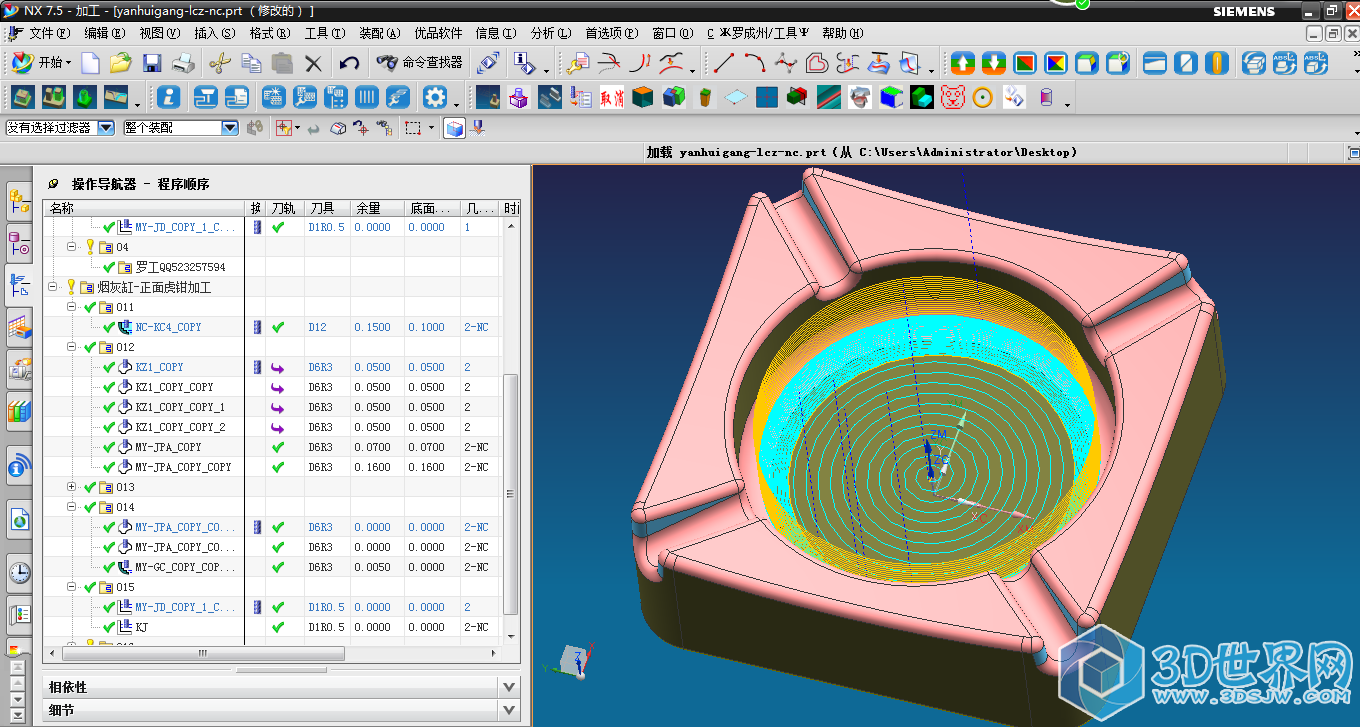The image size is (1360, 727).
Task: Click the 余量 column header
Action: point(378,208)
